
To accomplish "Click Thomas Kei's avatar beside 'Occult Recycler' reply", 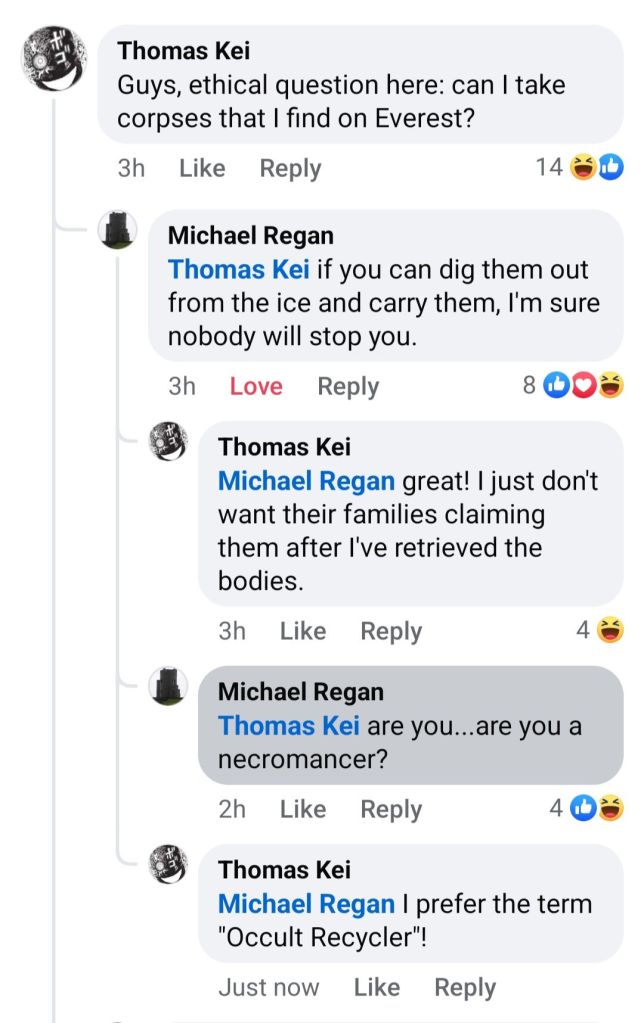I will tap(168, 863).
